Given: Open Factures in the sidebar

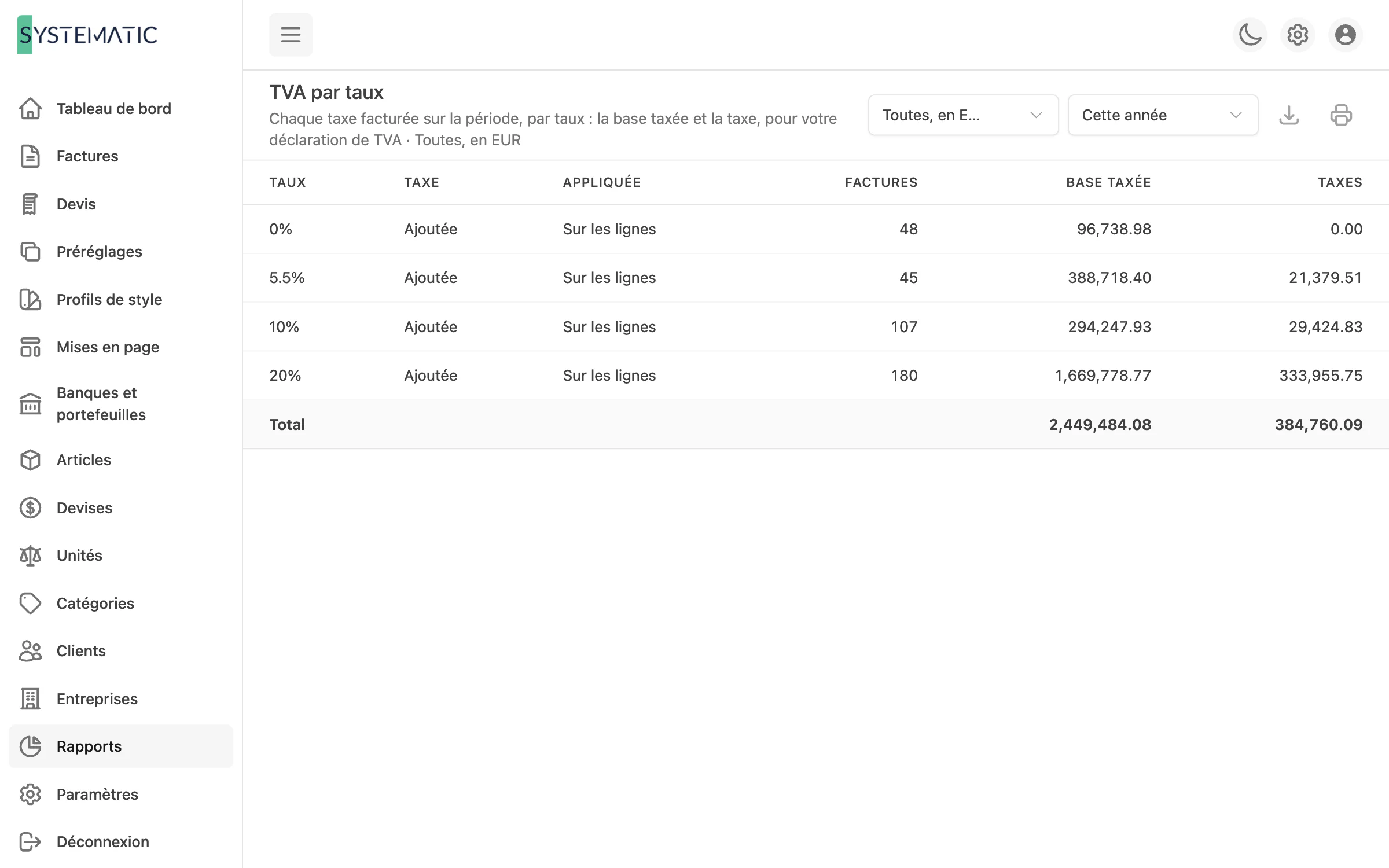Looking at the screenshot, I should [x=121, y=156].
